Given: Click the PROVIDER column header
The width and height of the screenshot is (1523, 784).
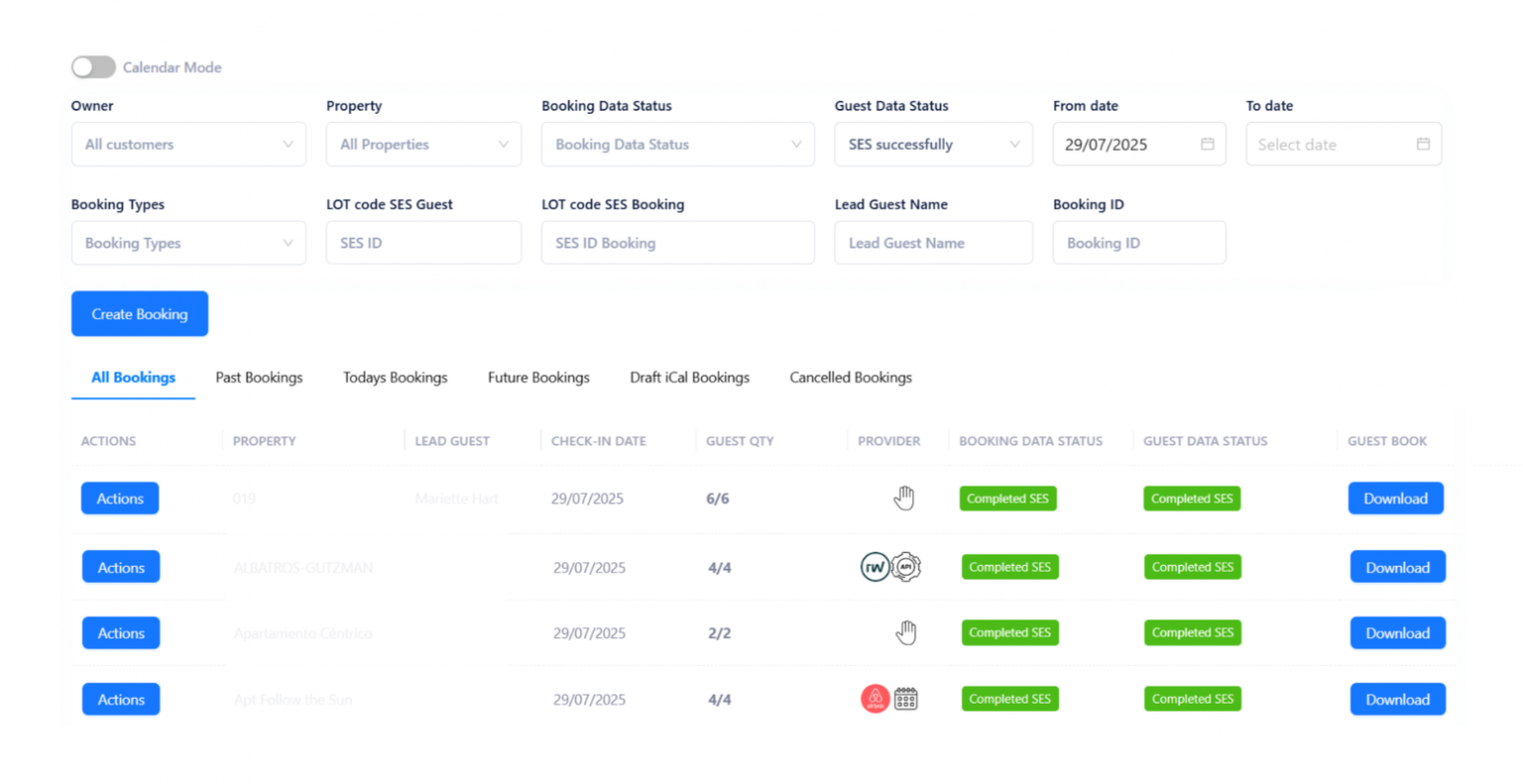Looking at the screenshot, I should [888, 441].
